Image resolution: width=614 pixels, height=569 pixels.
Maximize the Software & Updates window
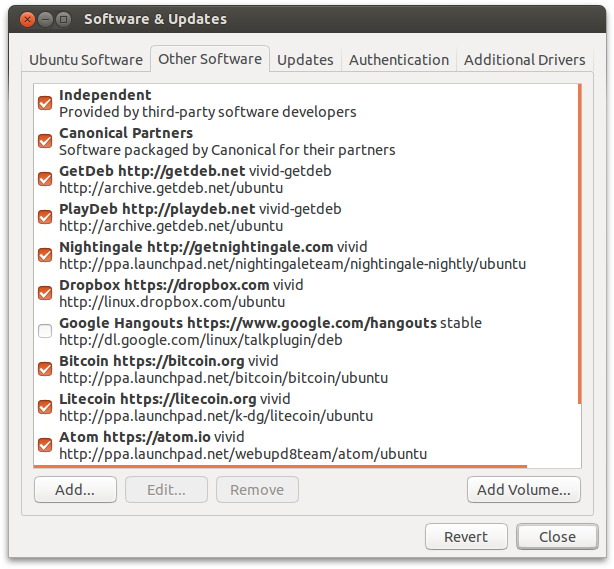click(x=63, y=19)
